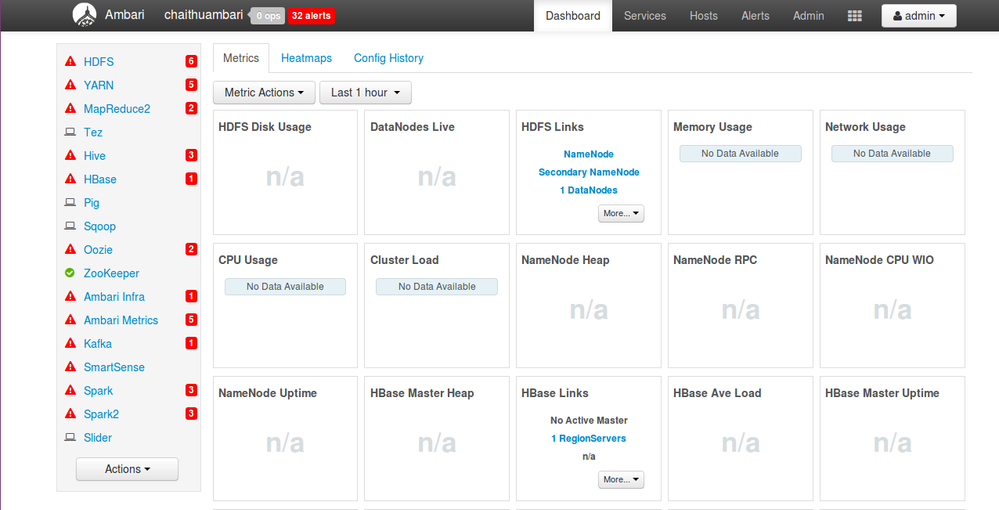Open the Ambari Metrics service link

tap(121, 321)
